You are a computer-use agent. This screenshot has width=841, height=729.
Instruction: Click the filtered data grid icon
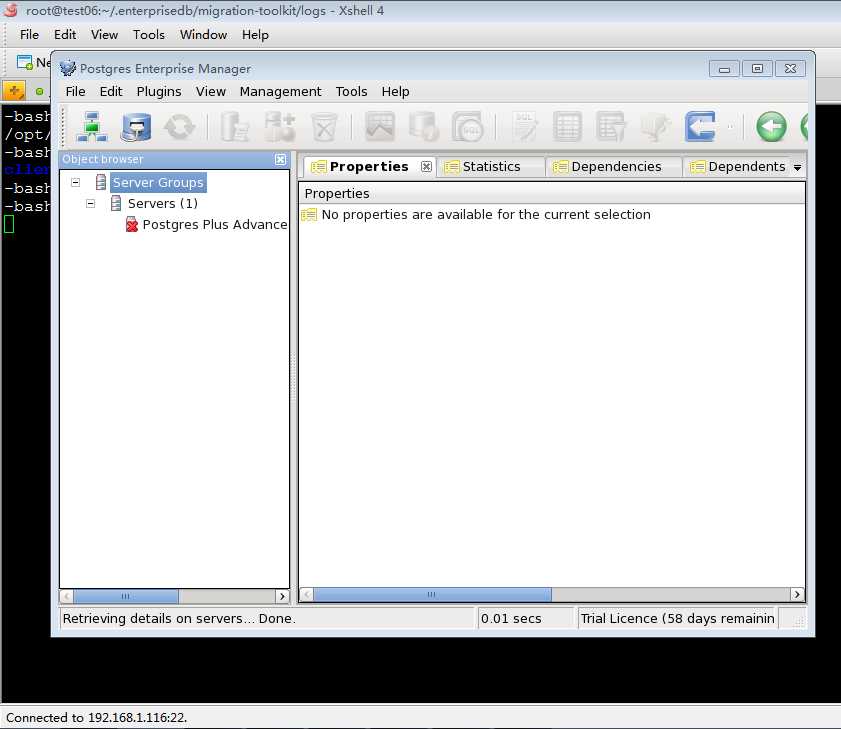611,127
